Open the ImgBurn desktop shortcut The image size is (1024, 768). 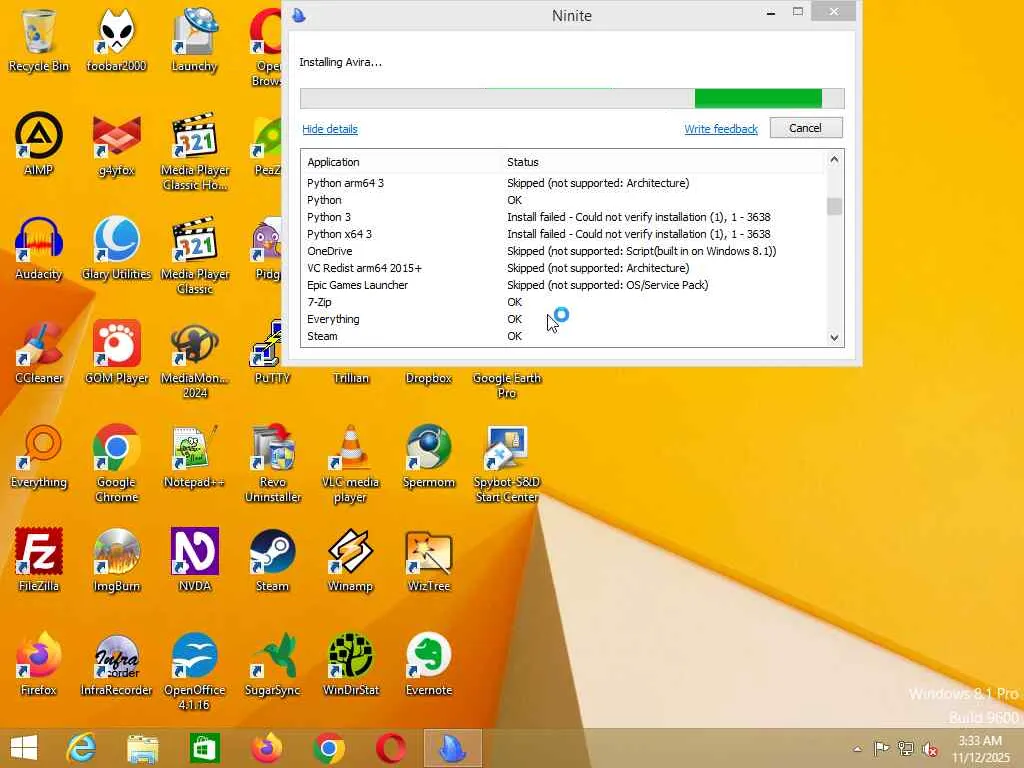[x=116, y=560]
